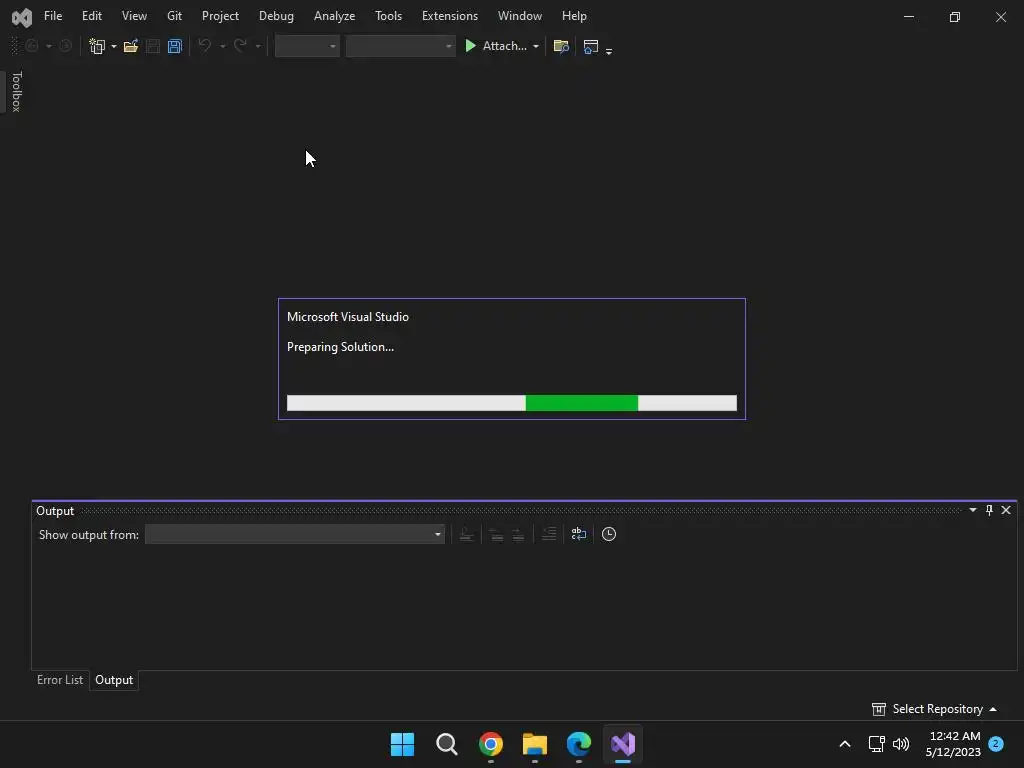Viewport: 1024px width, 768px height.
Task: Toggle timestamps clock icon in Output
Action: [609, 534]
